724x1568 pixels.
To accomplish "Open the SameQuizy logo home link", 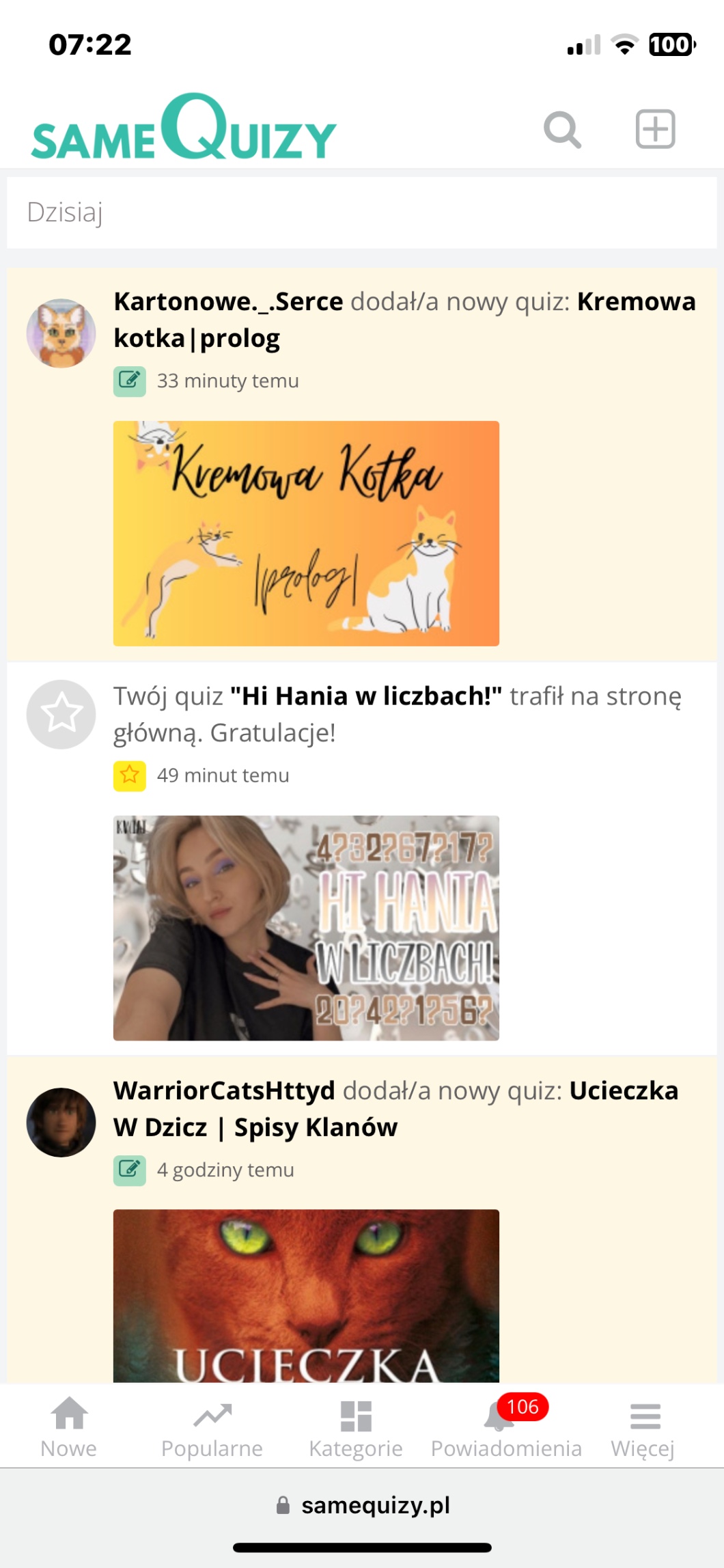I will 184,127.
